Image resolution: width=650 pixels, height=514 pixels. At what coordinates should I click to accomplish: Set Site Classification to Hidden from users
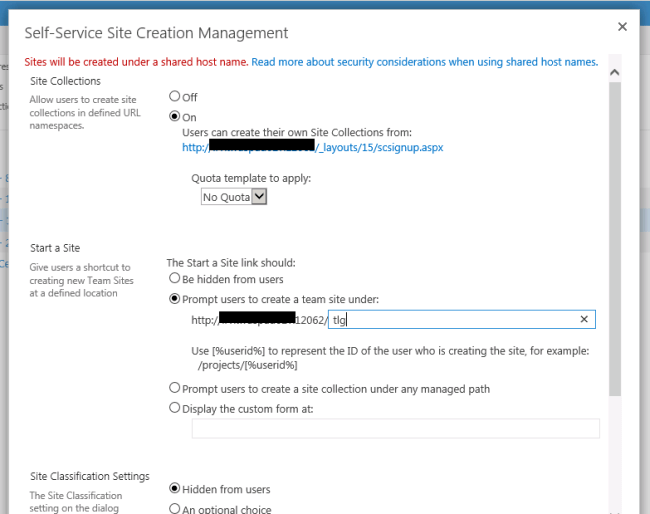tap(175, 488)
